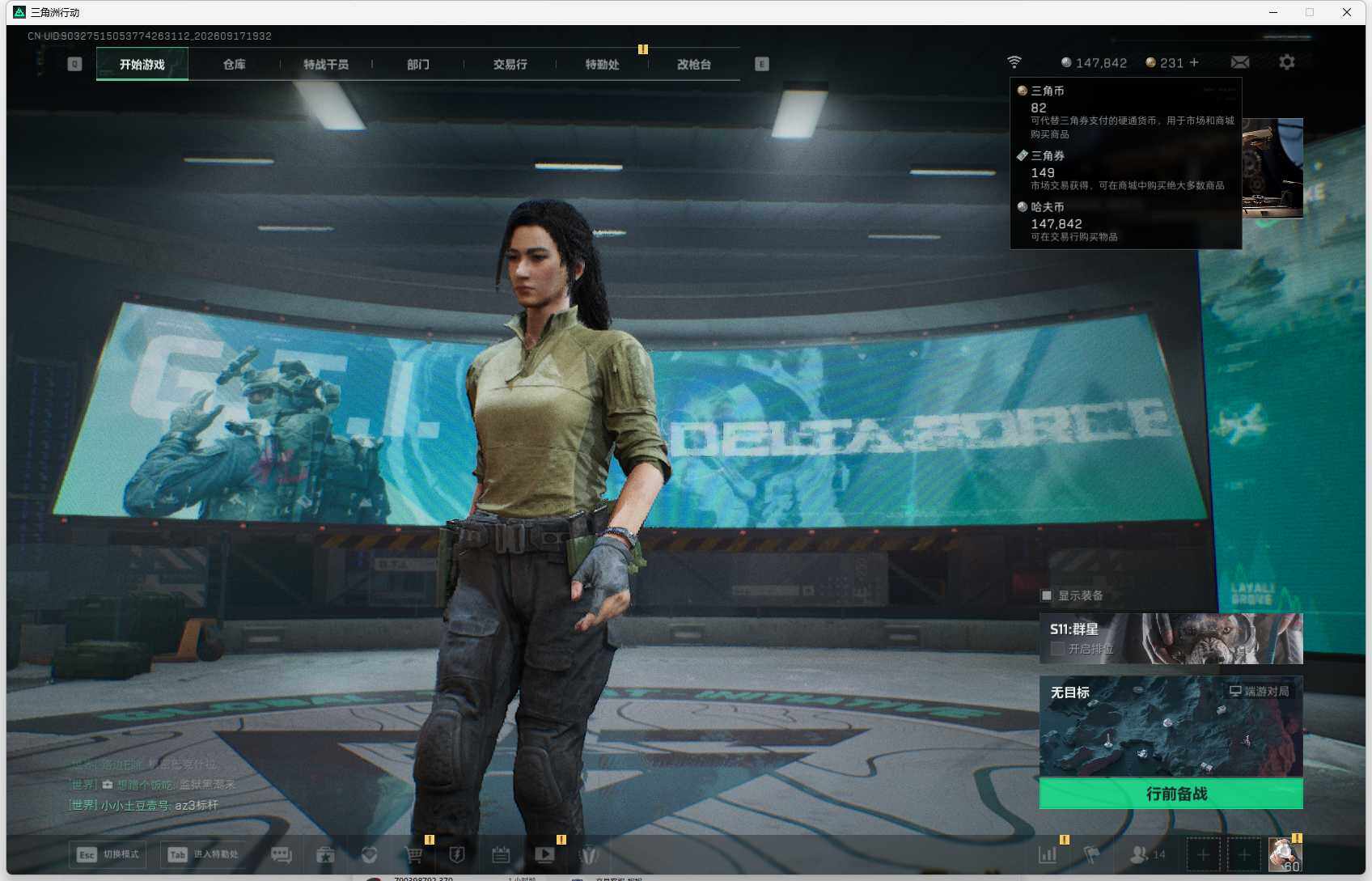The height and width of the screenshot is (881, 1372).
Task: Check the network signal icon
Action: point(1014,62)
